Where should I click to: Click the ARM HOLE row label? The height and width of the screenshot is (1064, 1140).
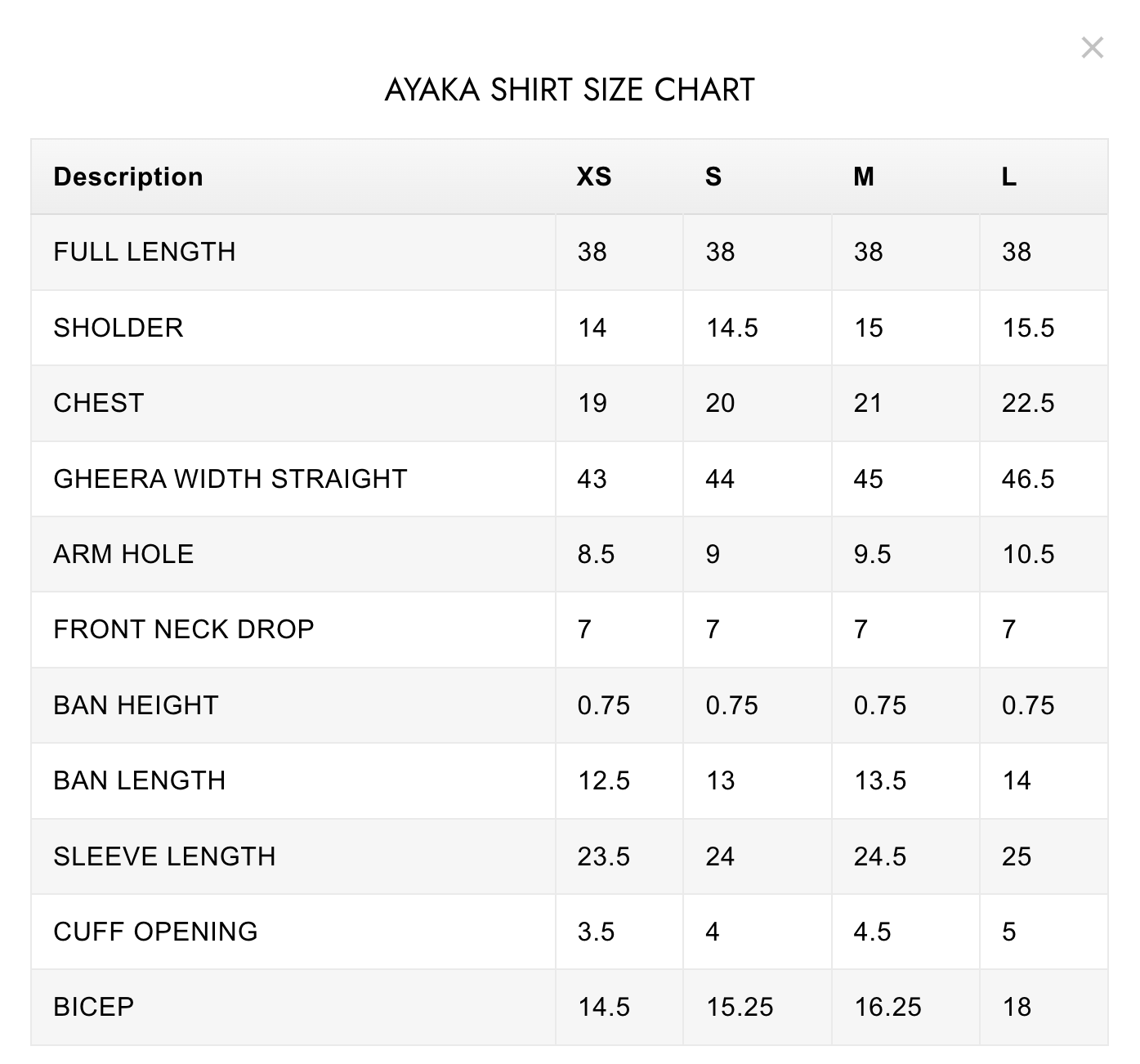(x=123, y=554)
